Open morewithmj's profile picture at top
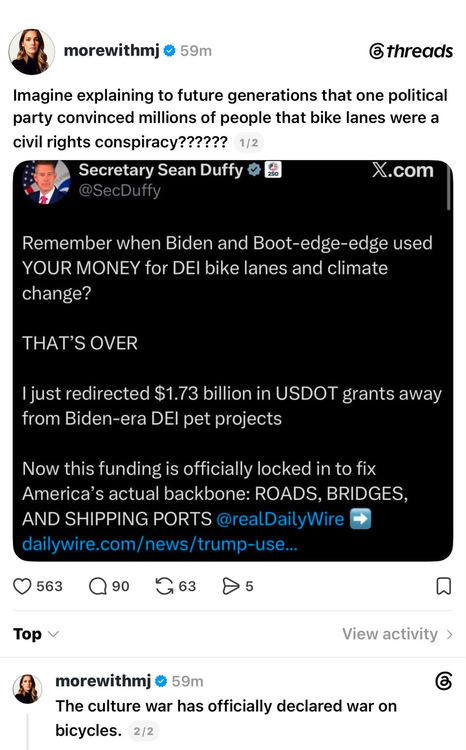Image resolution: width=466 pixels, height=750 pixels. (32, 52)
